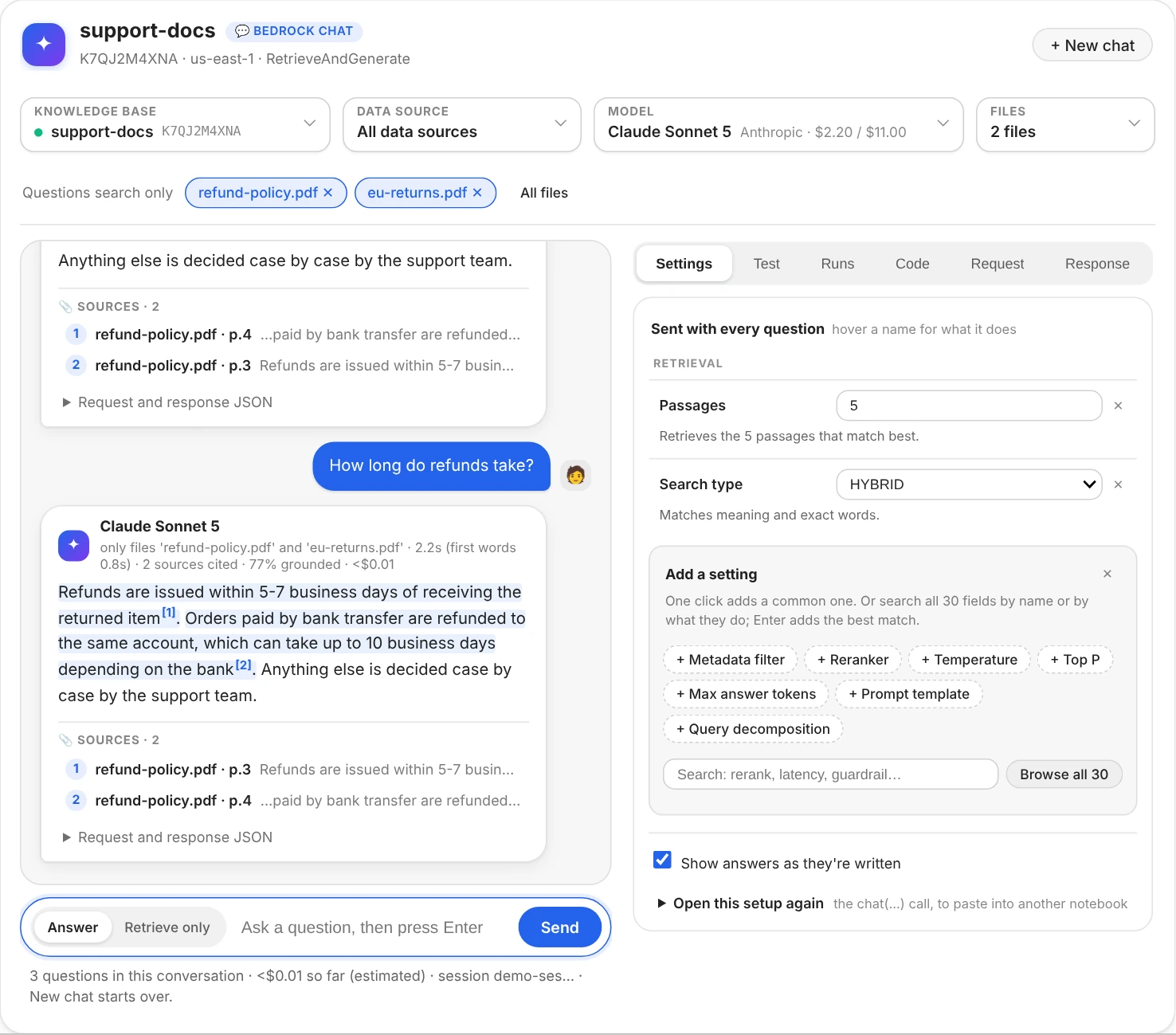Click the Search settings input field

click(830, 774)
